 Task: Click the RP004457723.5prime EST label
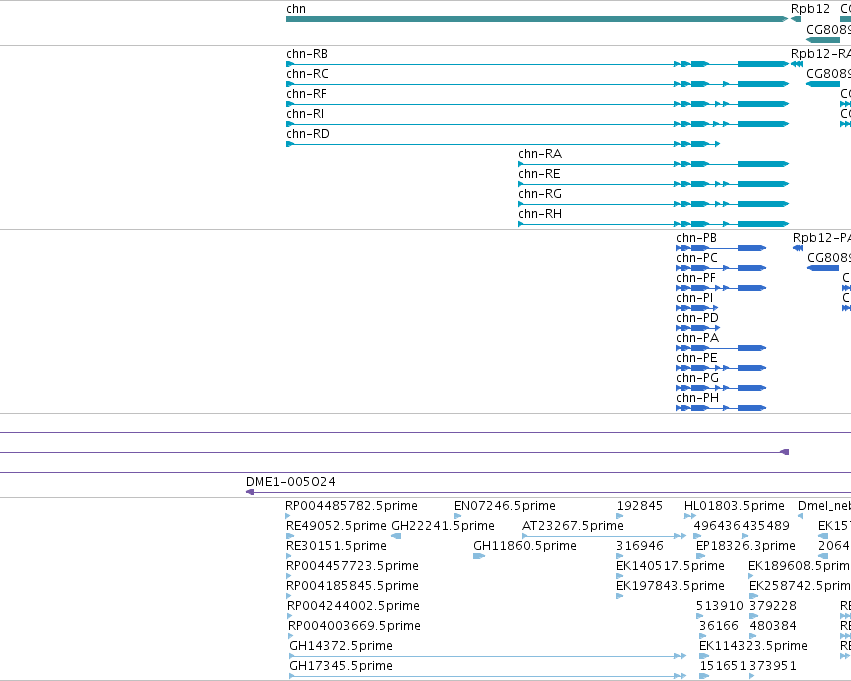coord(352,566)
